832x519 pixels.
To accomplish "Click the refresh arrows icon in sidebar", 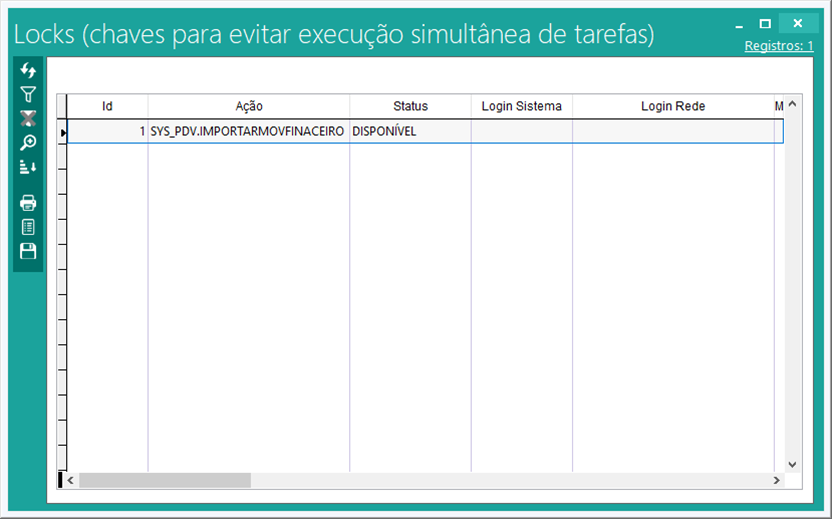I will [x=28, y=70].
